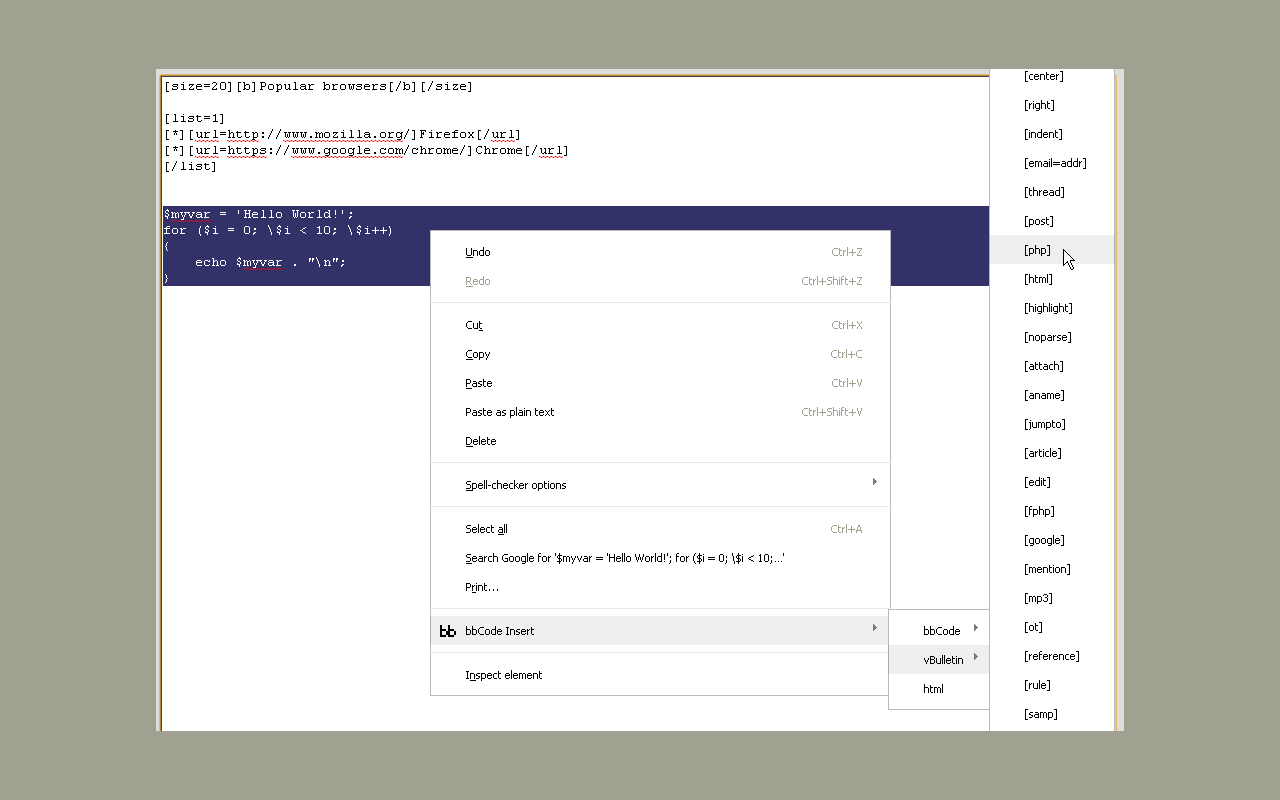
Task: Open the vBulletin submenu
Action: tap(943, 660)
